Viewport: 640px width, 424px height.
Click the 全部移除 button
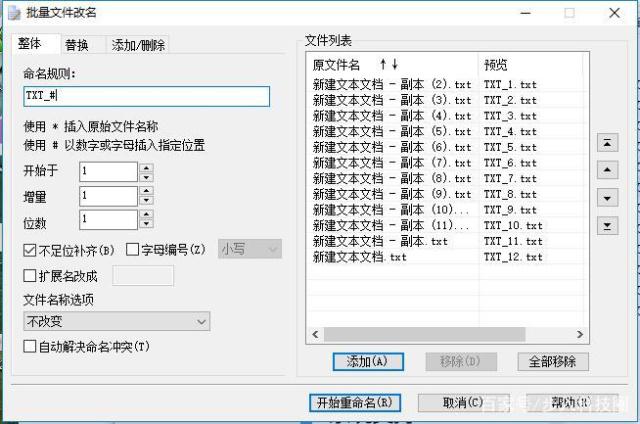coord(553,362)
